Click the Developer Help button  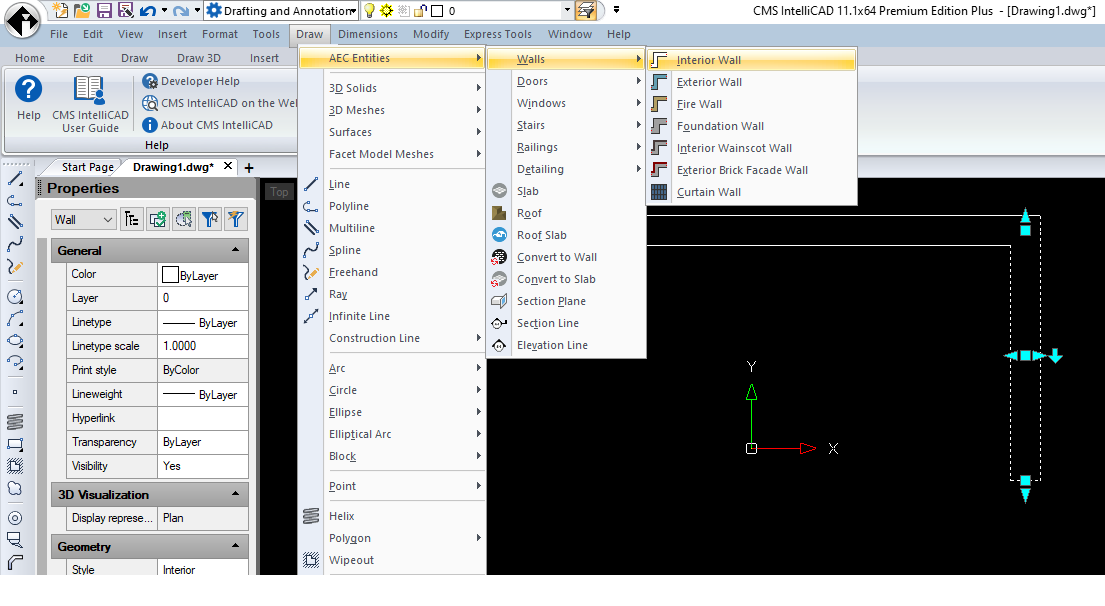click(x=191, y=81)
